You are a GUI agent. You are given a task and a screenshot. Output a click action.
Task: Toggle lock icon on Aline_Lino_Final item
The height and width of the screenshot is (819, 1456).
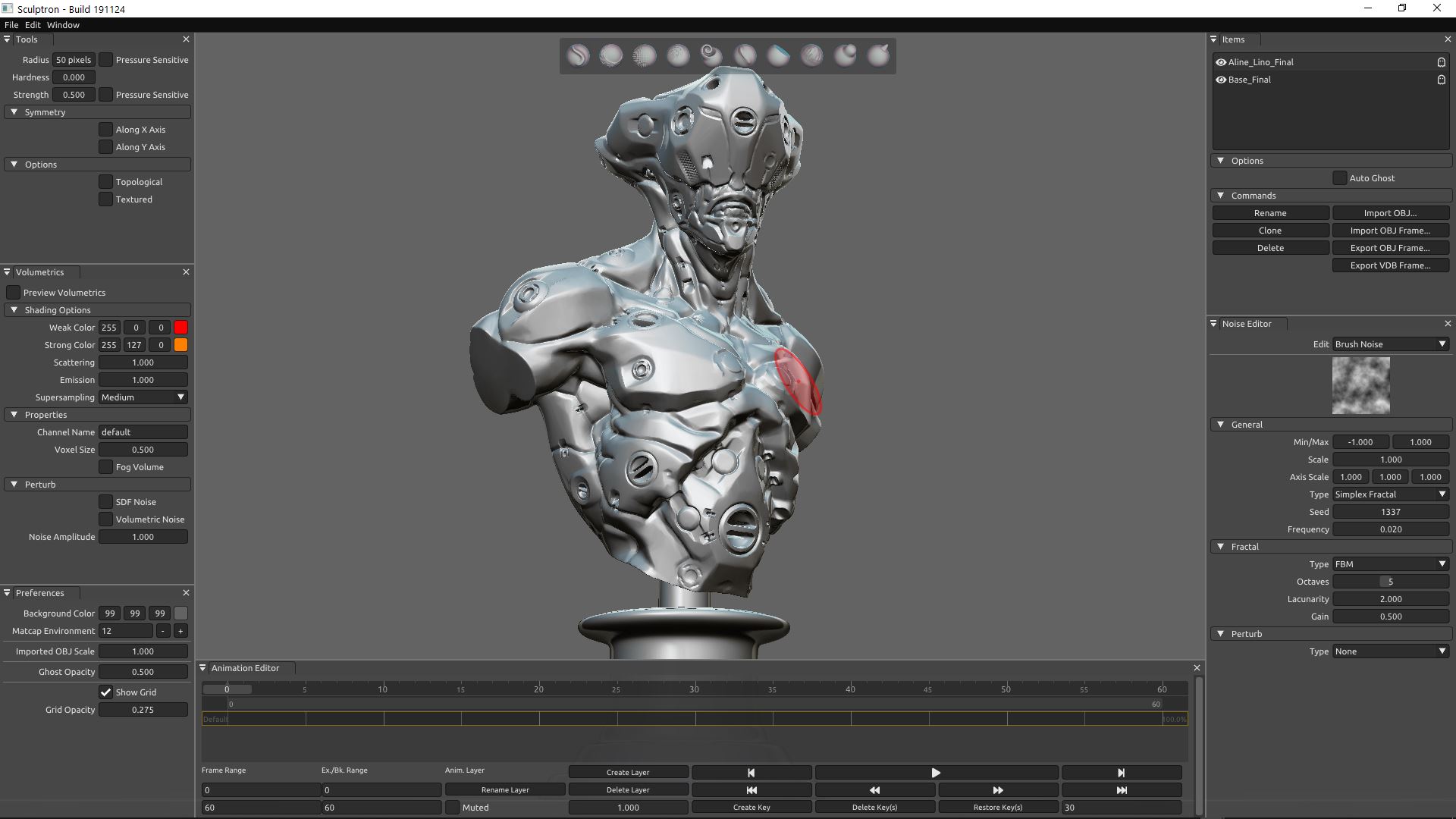click(x=1441, y=62)
